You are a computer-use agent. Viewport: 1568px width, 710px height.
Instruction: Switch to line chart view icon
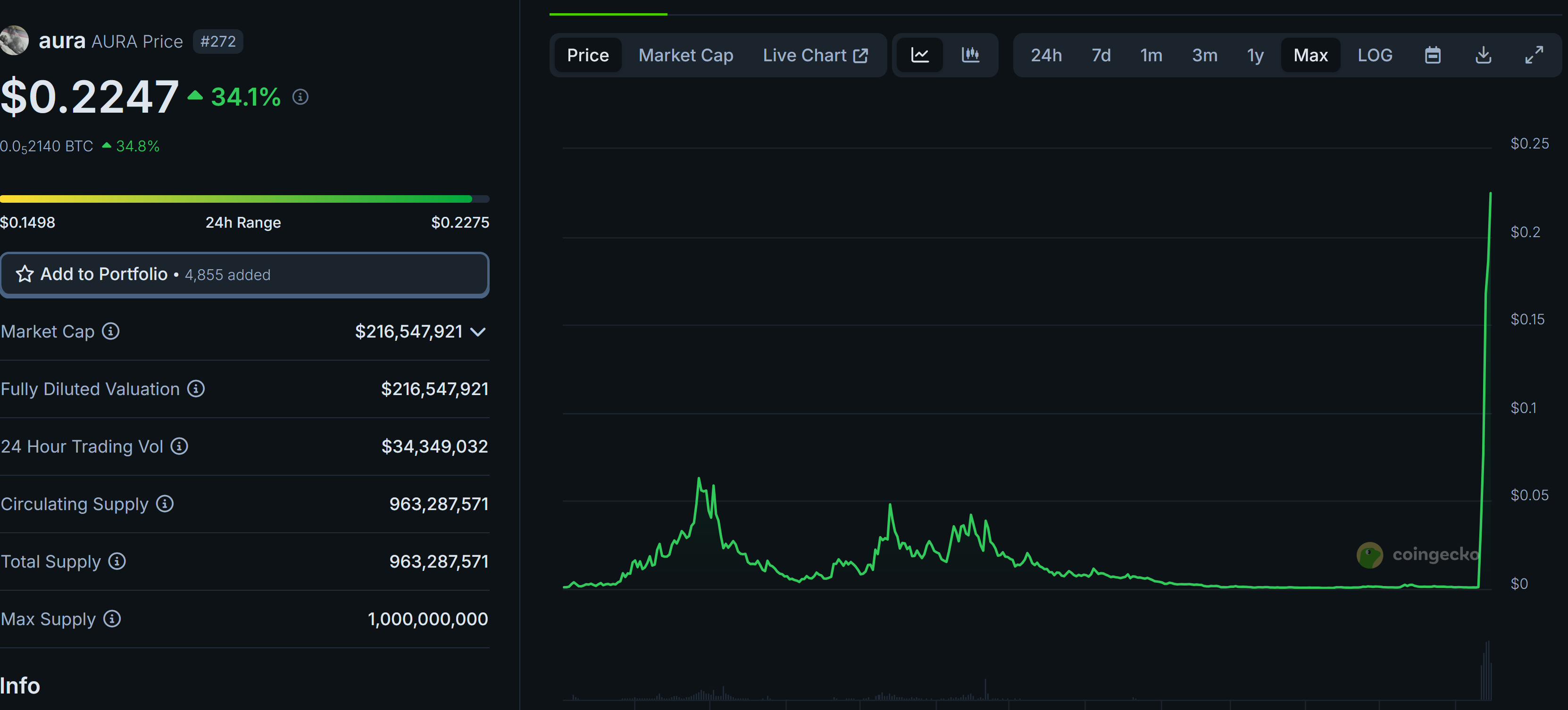(x=919, y=55)
